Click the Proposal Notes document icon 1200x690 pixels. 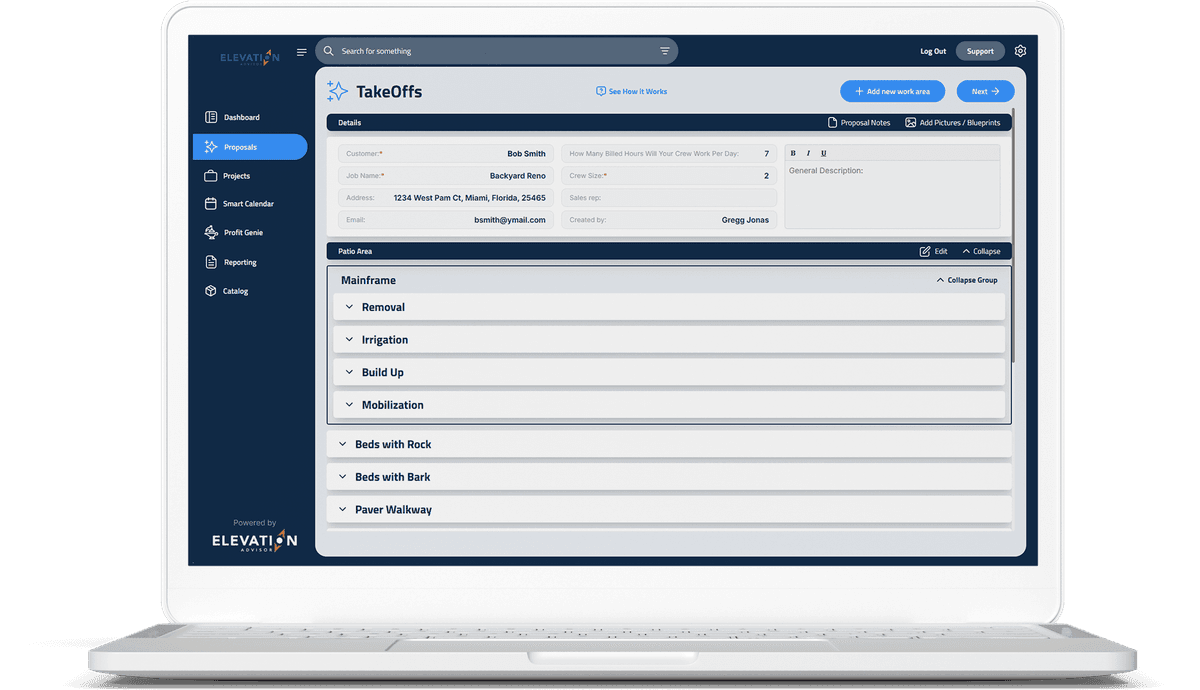click(x=832, y=123)
